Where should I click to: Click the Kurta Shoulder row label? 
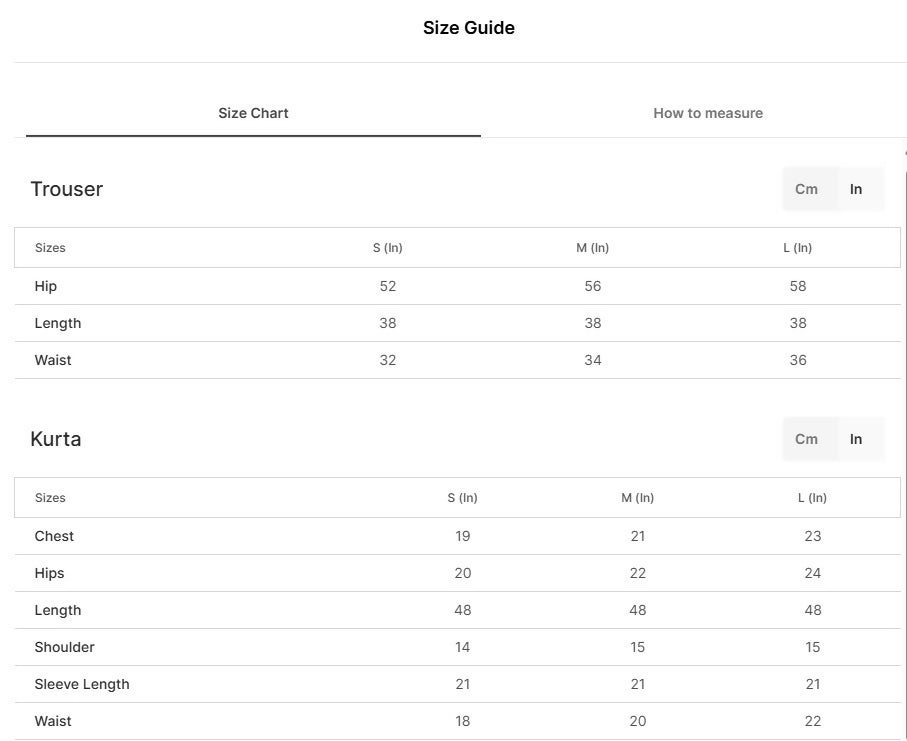64,647
